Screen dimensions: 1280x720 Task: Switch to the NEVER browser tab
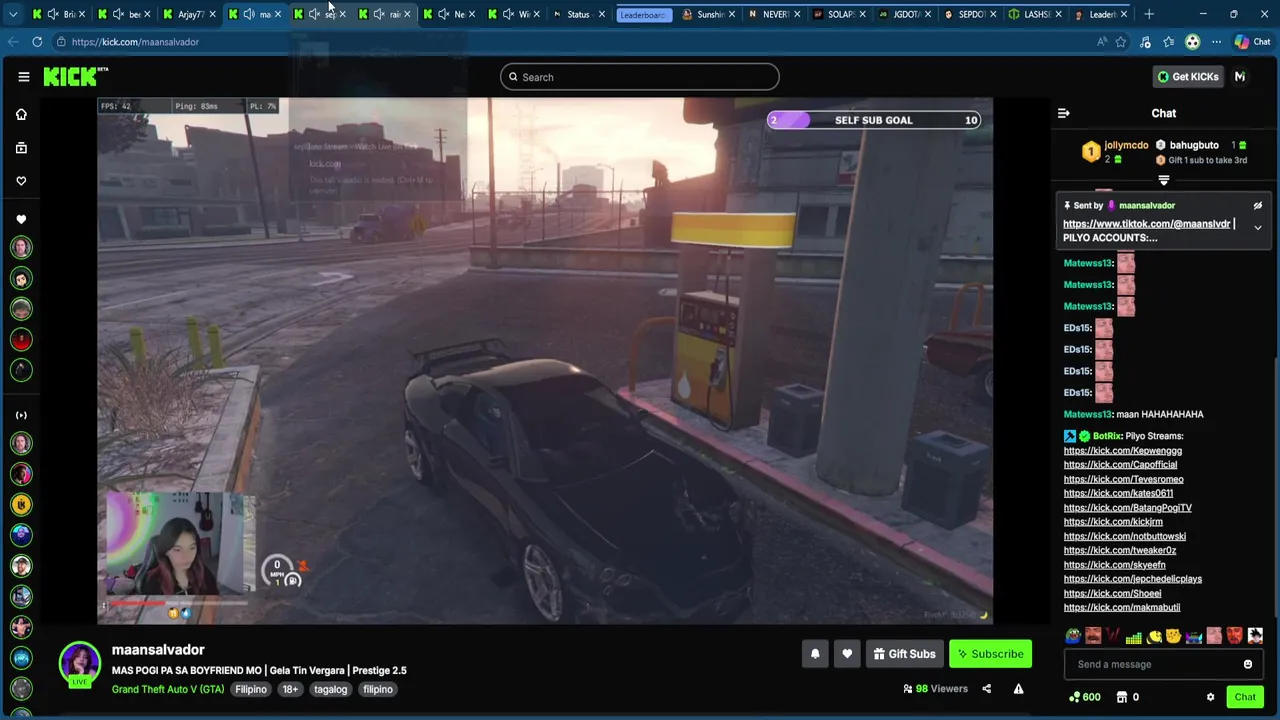(775, 14)
